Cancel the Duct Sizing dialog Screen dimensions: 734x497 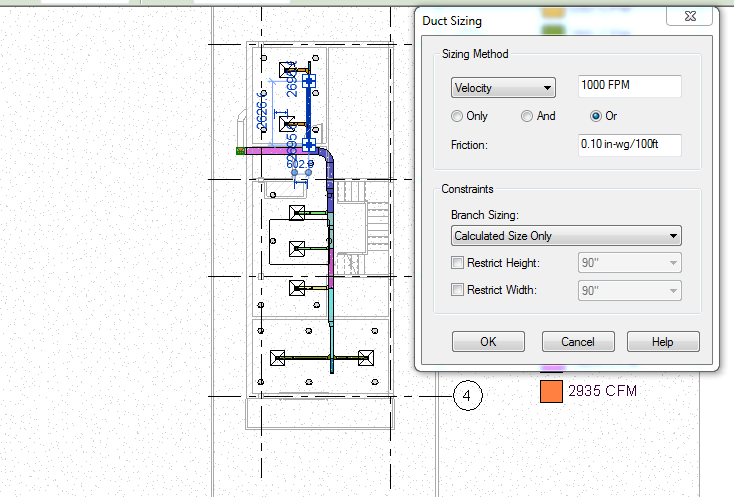click(578, 341)
